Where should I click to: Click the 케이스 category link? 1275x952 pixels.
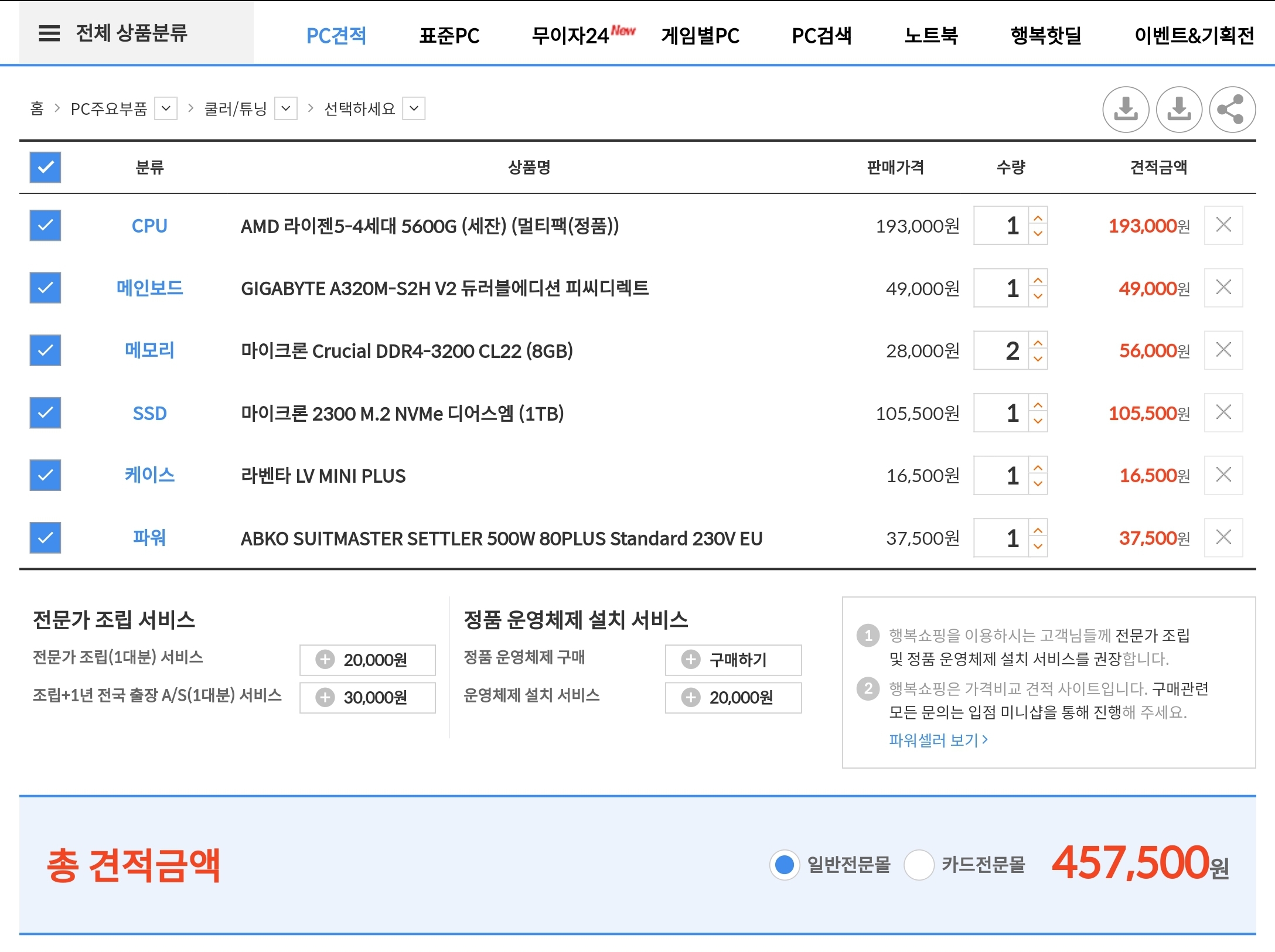pyautogui.click(x=149, y=475)
